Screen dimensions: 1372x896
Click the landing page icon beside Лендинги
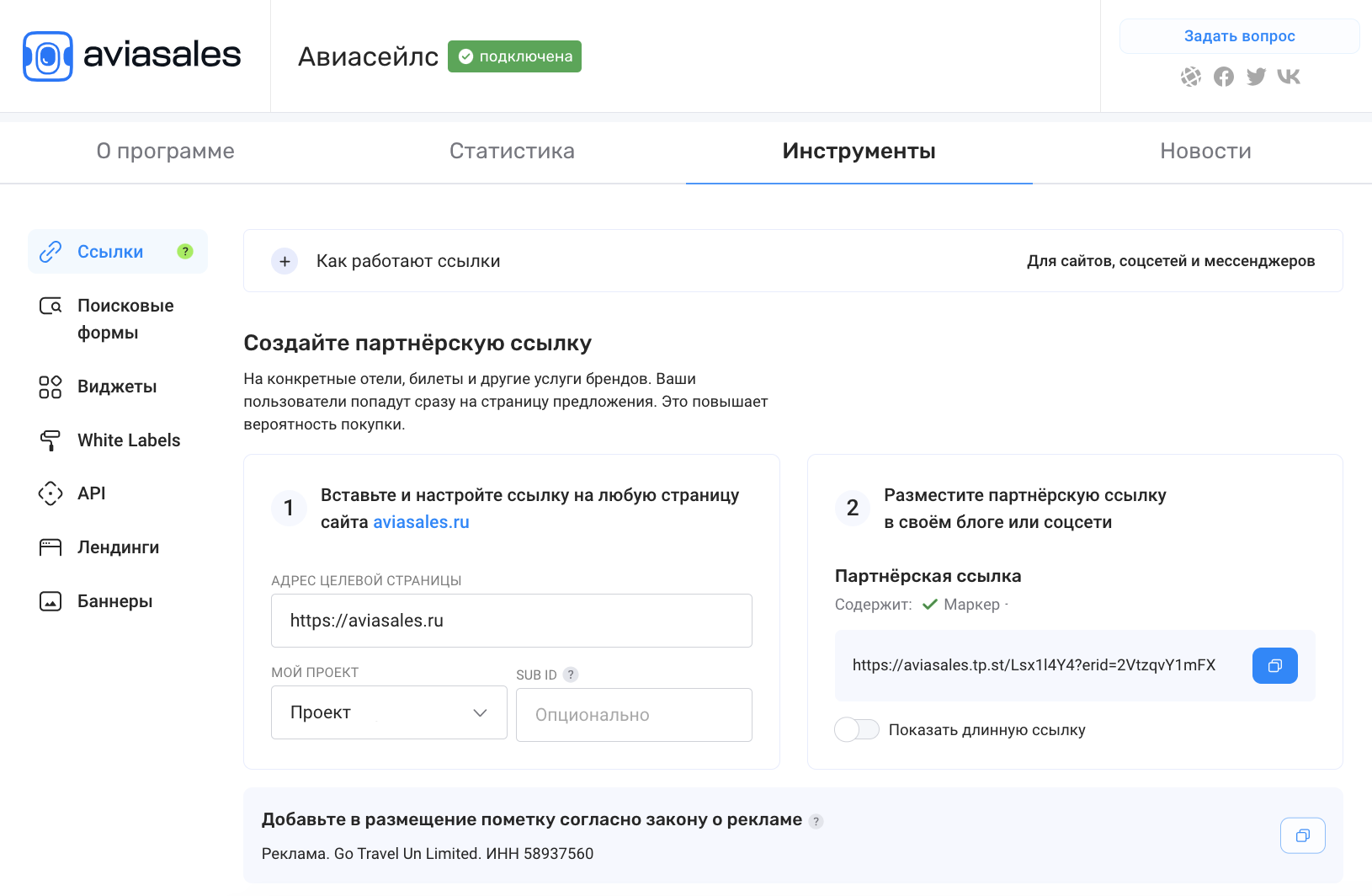[x=51, y=547]
